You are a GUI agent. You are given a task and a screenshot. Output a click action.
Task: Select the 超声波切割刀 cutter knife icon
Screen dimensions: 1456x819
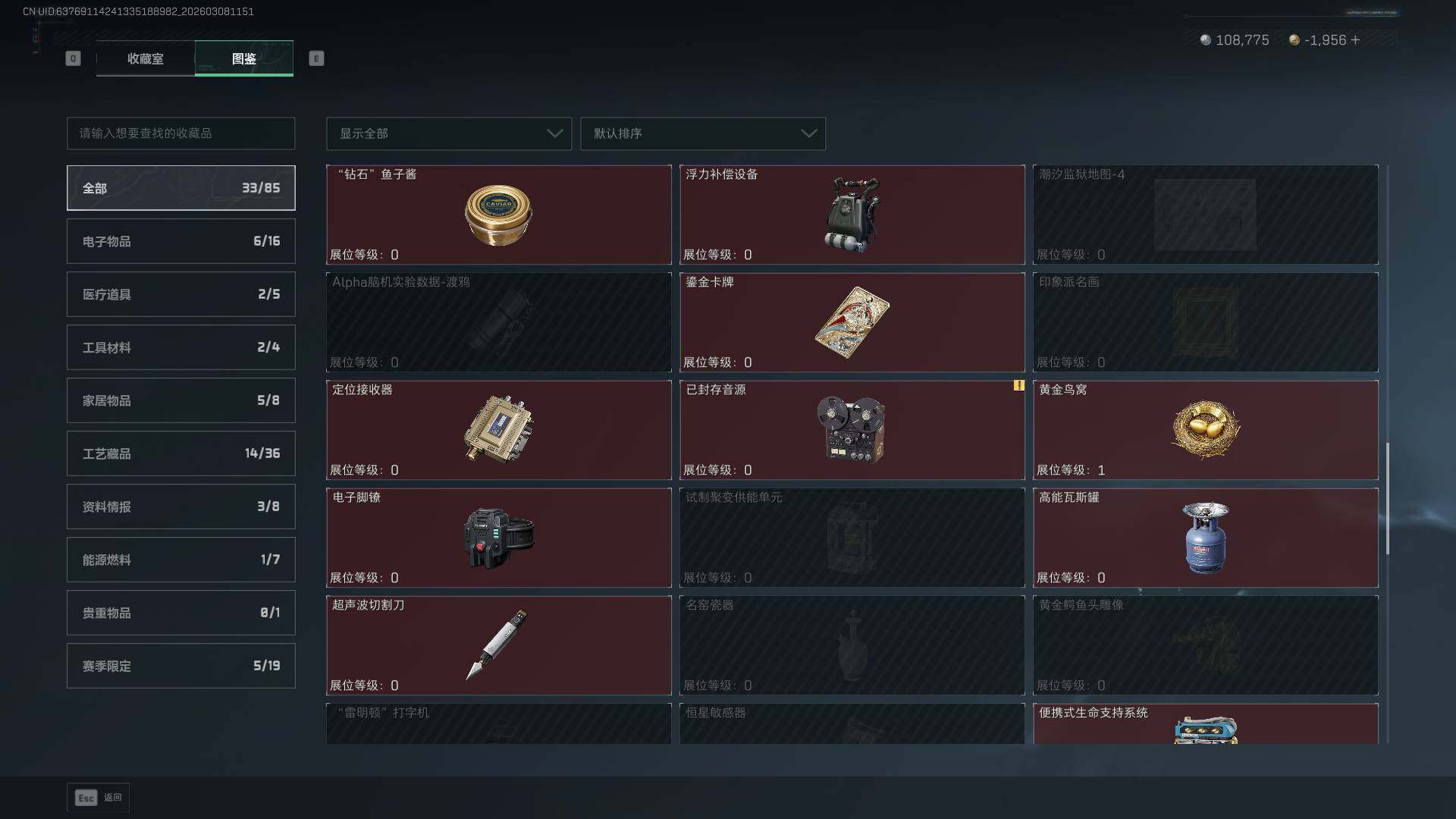pos(497,645)
